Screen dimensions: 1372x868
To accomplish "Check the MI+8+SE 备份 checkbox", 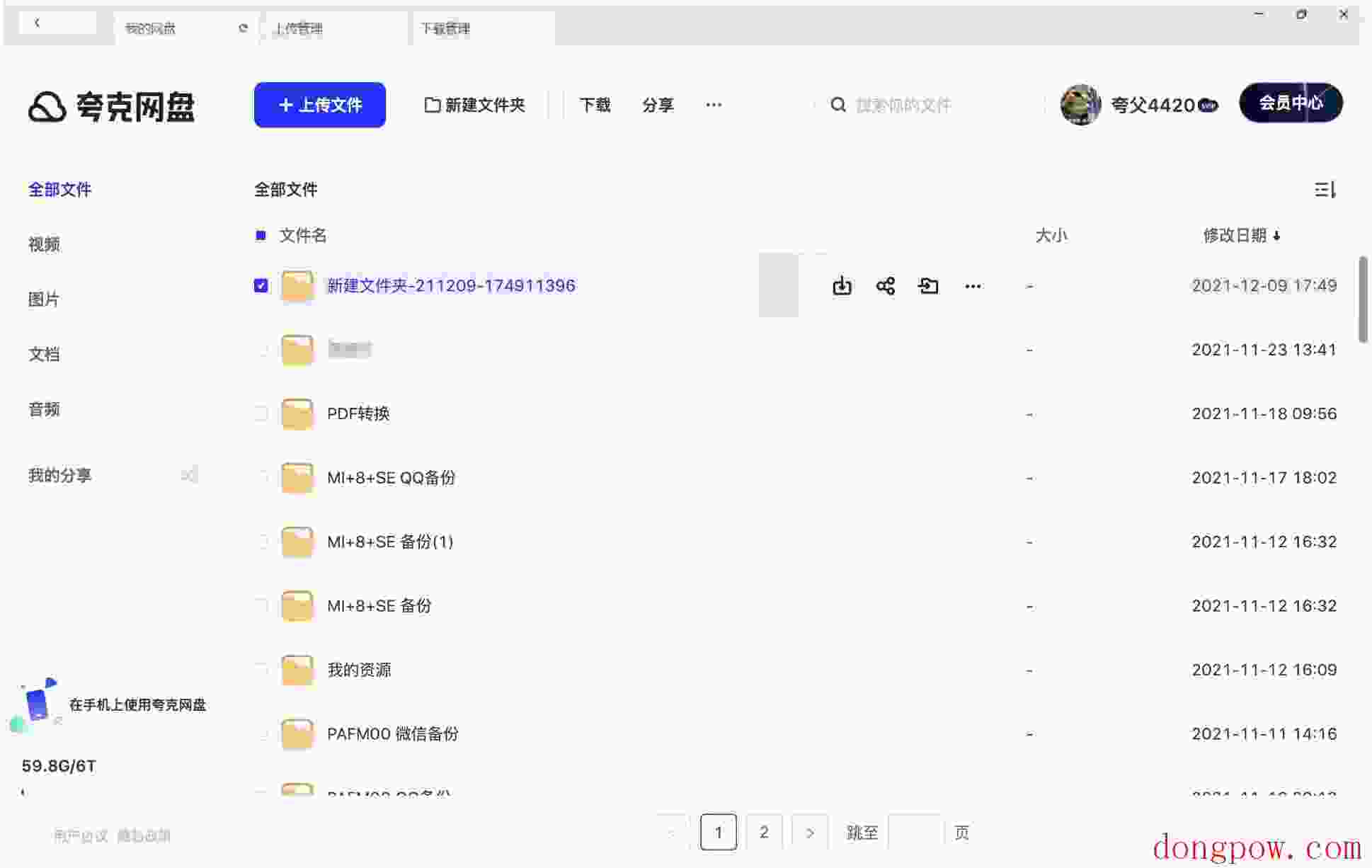I will pyautogui.click(x=261, y=606).
